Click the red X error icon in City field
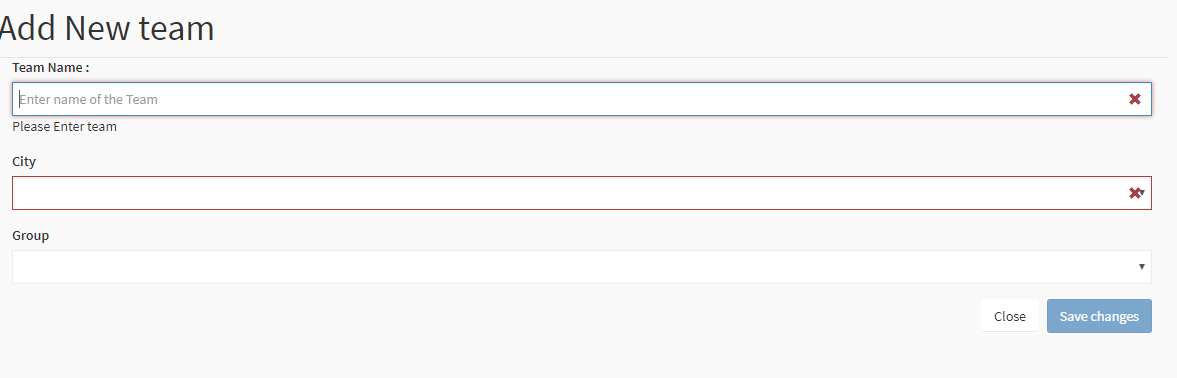1177x378 pixels. (x=1134, y=194)
